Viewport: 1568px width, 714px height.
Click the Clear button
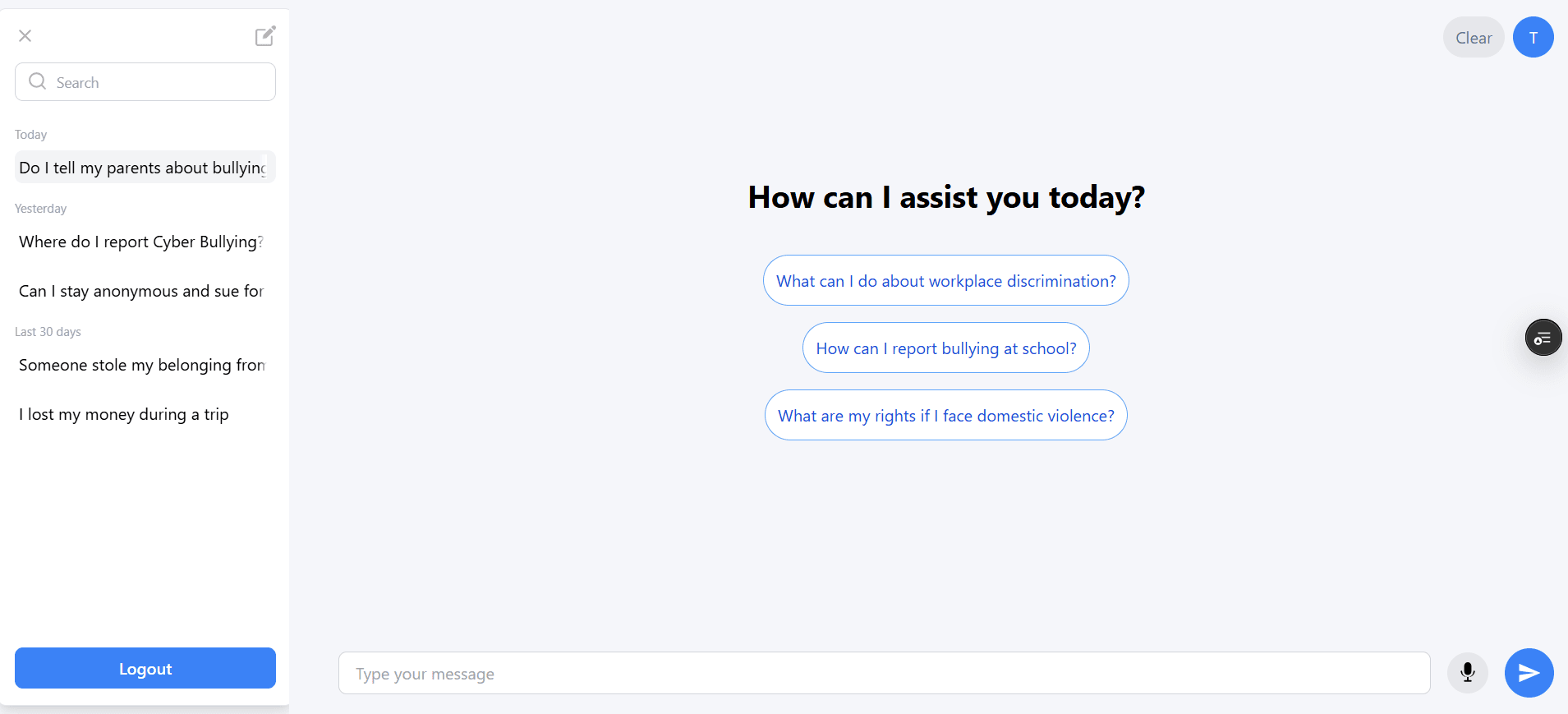[x=1473, y=37]
